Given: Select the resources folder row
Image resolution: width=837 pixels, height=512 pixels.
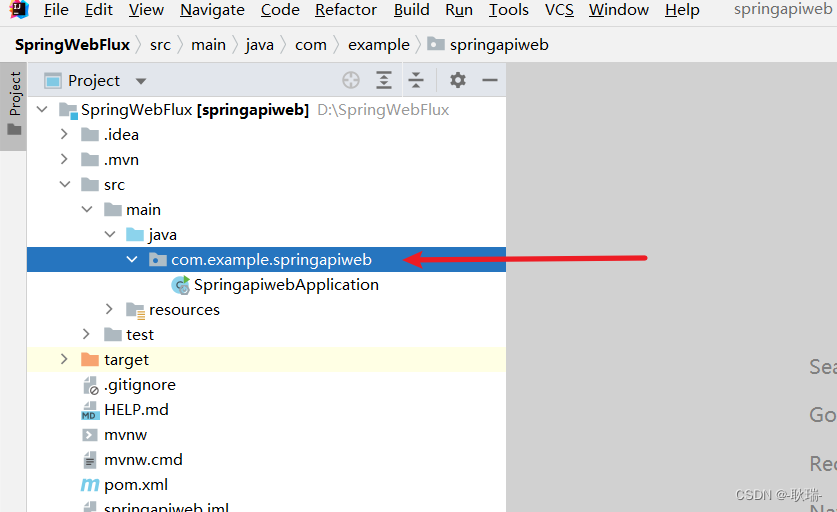Looking at the screenshot, I should point(266,310).
